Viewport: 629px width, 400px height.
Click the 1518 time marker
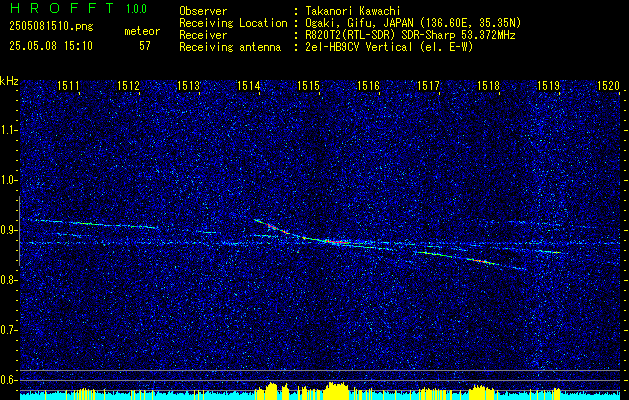pos(489,85)
